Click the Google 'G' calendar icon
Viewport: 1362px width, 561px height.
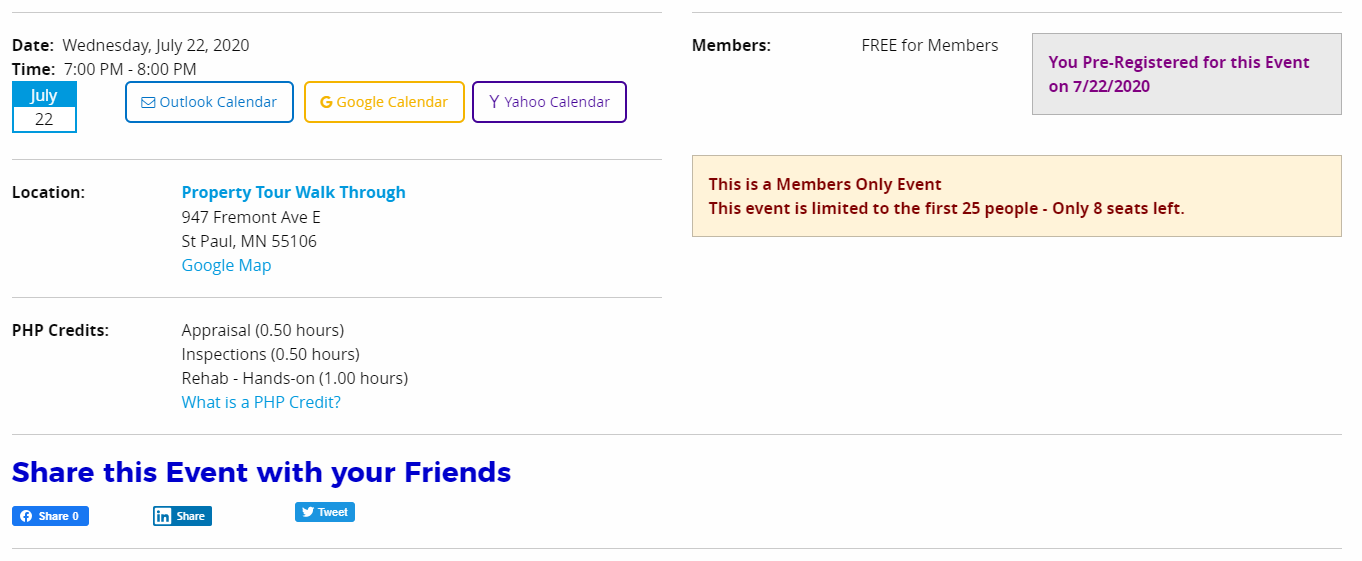click(x=326, y=102)
